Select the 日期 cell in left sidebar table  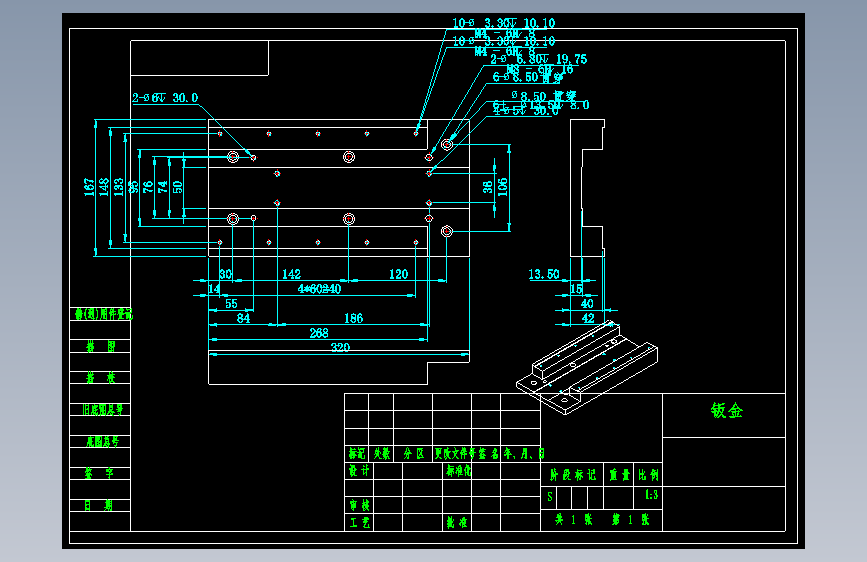[x=100, y=505]
